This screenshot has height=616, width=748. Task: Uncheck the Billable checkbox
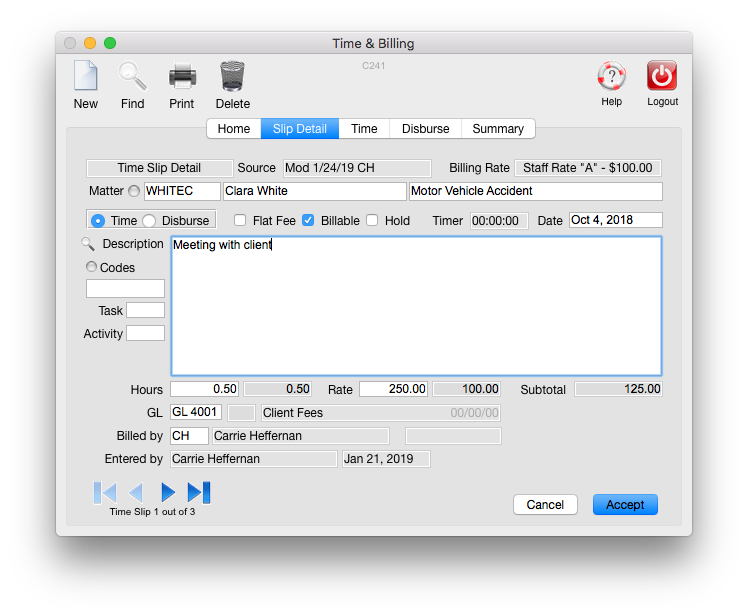pyautogui.click(x=308, y=220)
